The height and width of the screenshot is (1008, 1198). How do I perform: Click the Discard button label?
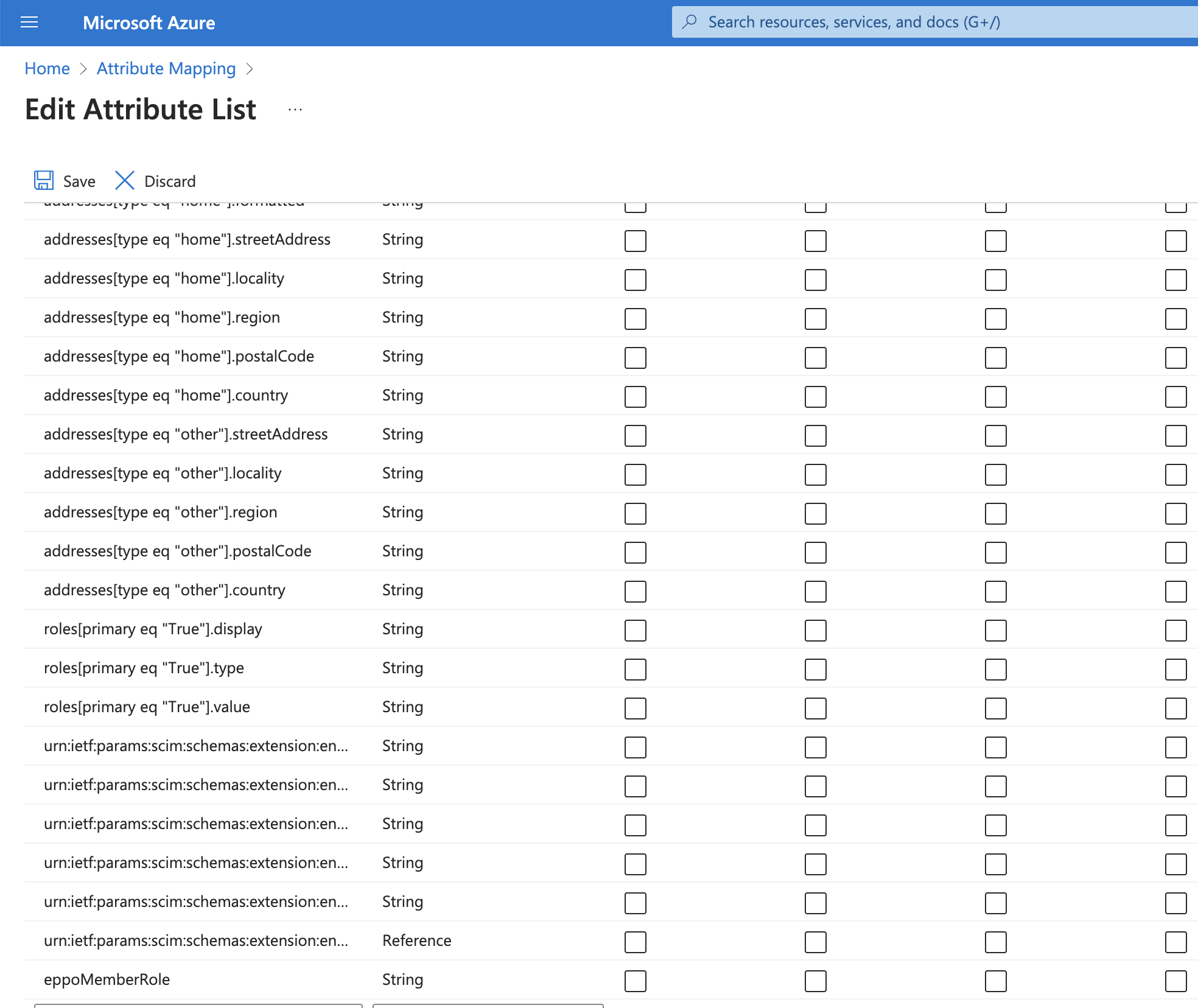pos(170,181)
